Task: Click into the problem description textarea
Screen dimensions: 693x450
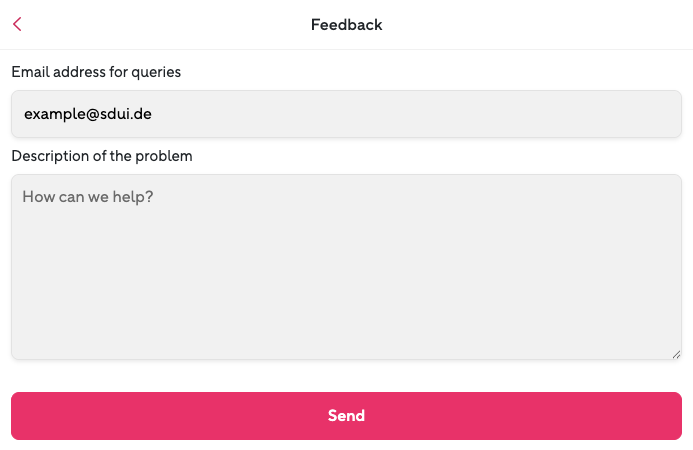Action: pos(346,267)
